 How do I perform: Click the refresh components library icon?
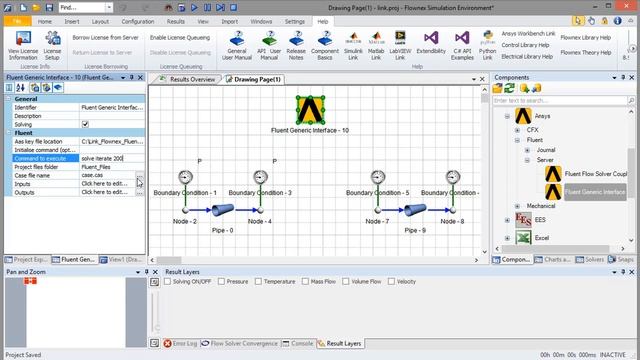(x=509, y=88)
